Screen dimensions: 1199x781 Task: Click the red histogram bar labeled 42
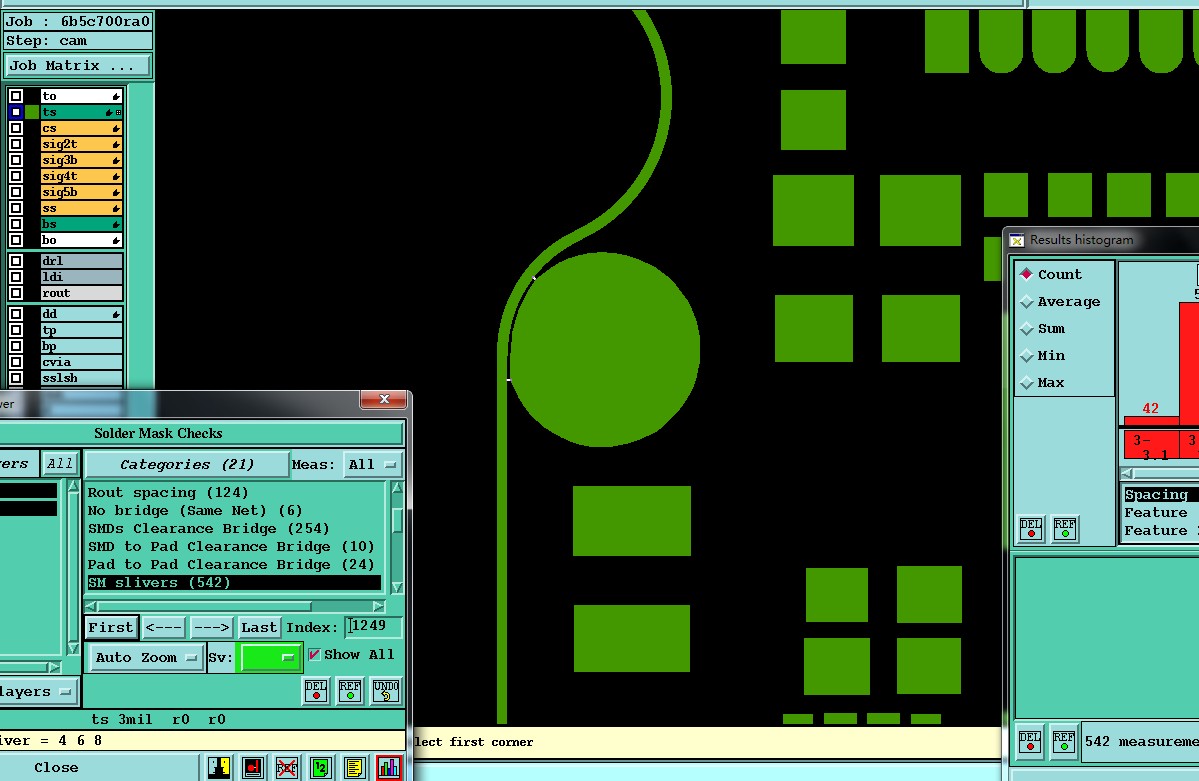pos(1150,421)
